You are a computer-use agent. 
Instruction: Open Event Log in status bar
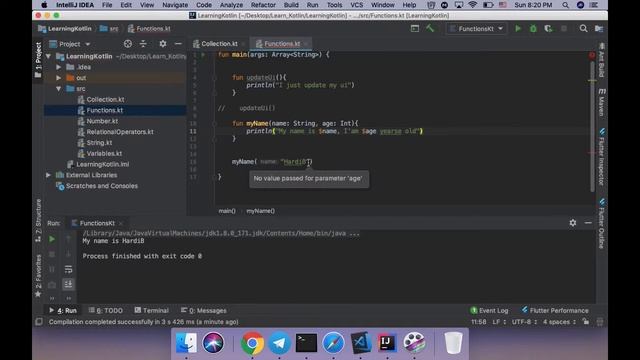tap(489, 310)
